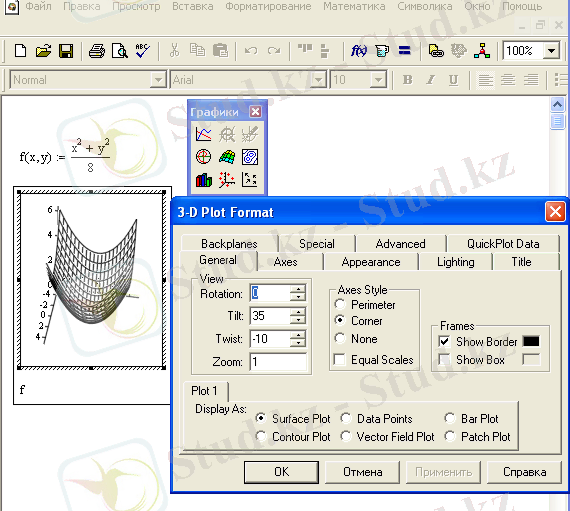This screenshot has width=570, height=511.
Task: Select the Perimeter axes style radio button
Action: tap(340, 304)
